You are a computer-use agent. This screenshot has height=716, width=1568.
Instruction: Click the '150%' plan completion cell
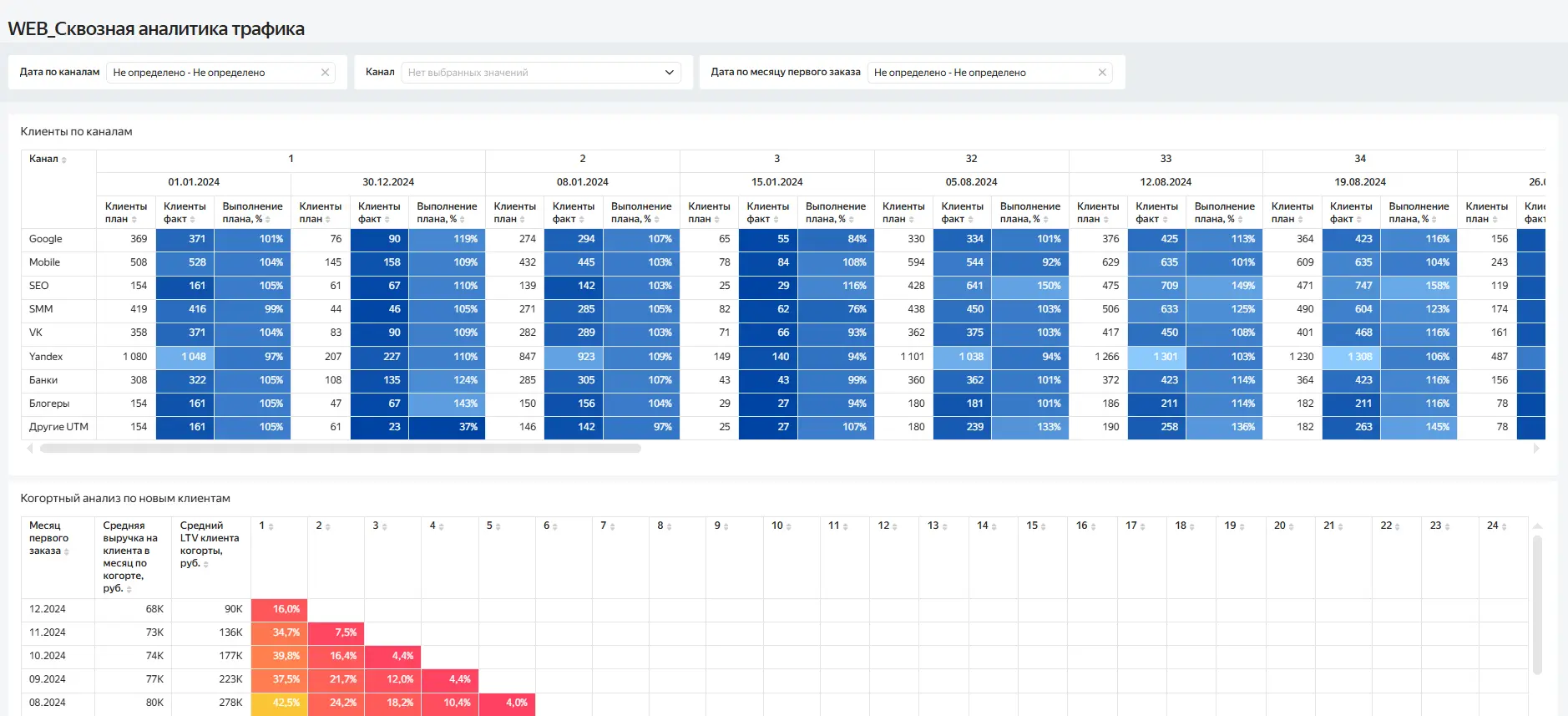pos(1030,286)
